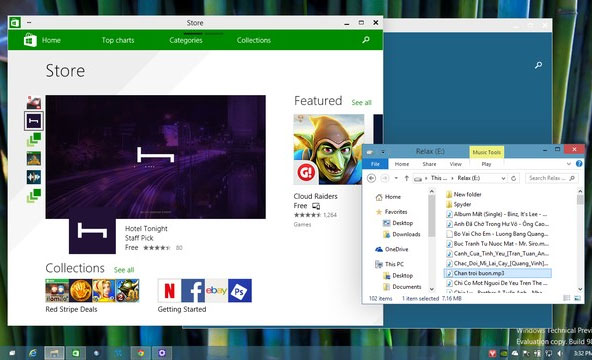Open Hotel Tonight purple app tile
This screenshot has width=592, height=360.
[92, 231]
